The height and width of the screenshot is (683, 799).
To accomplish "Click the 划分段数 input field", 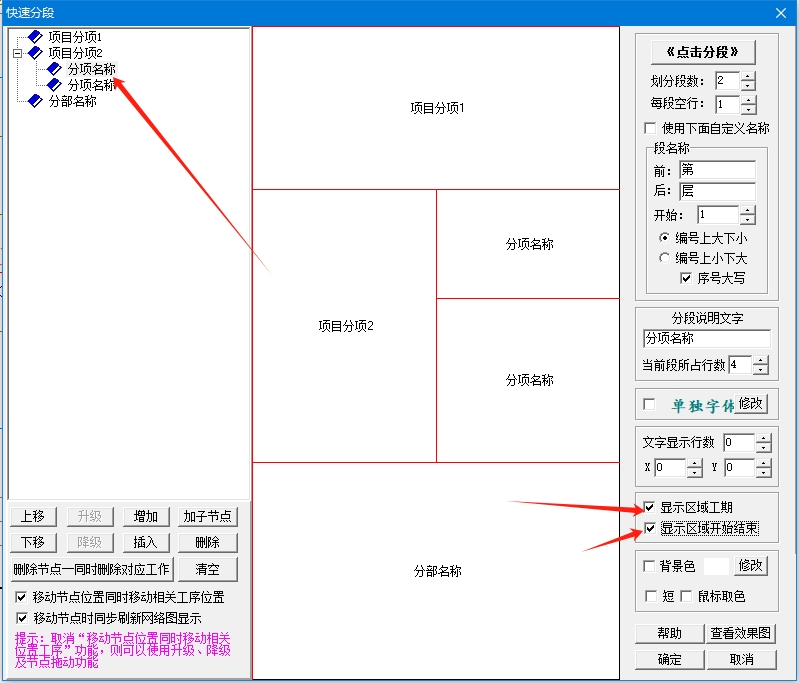I will pyautogui.click(x=728, y=81).
